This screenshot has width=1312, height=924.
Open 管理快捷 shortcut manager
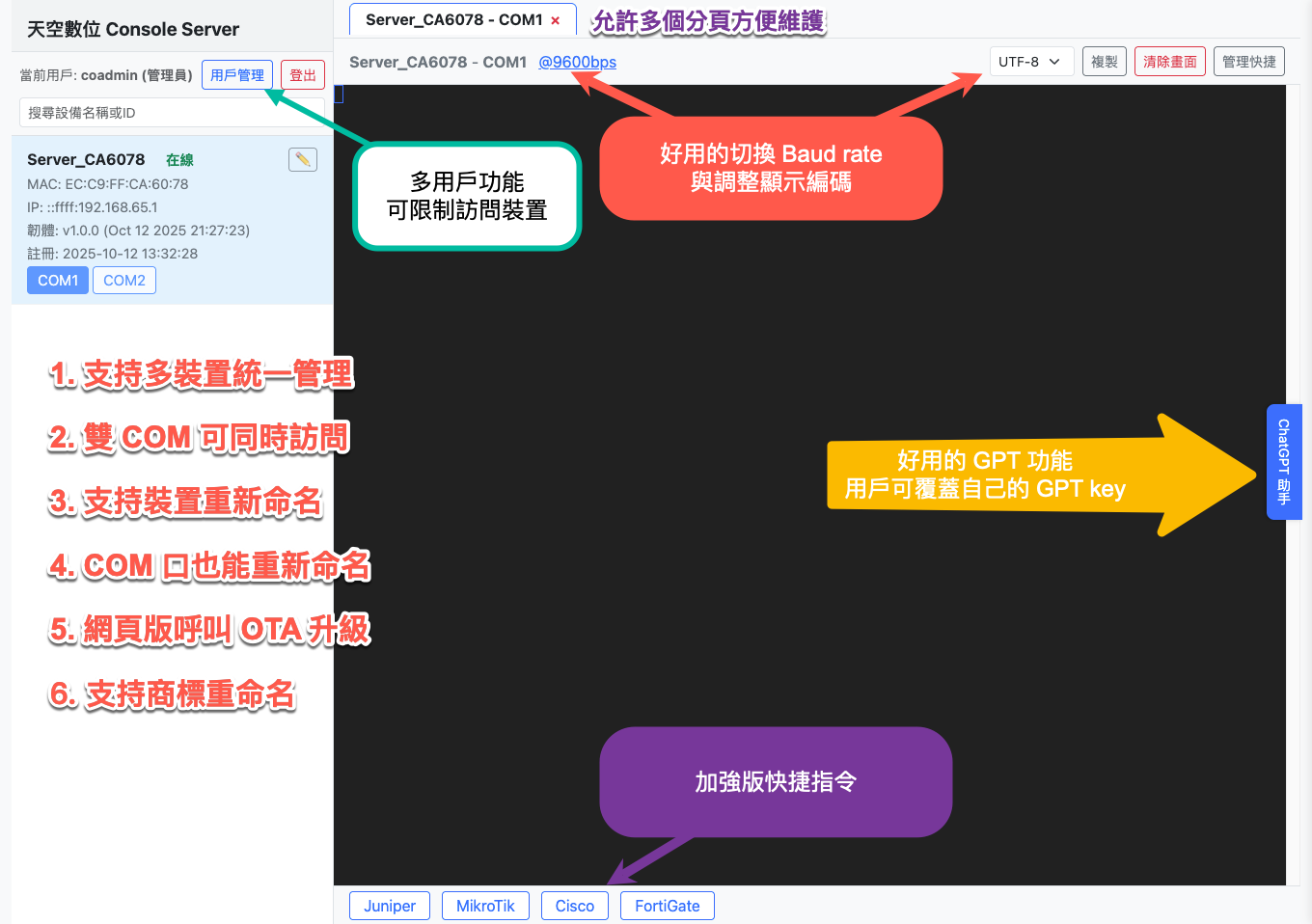point(1248,60)
